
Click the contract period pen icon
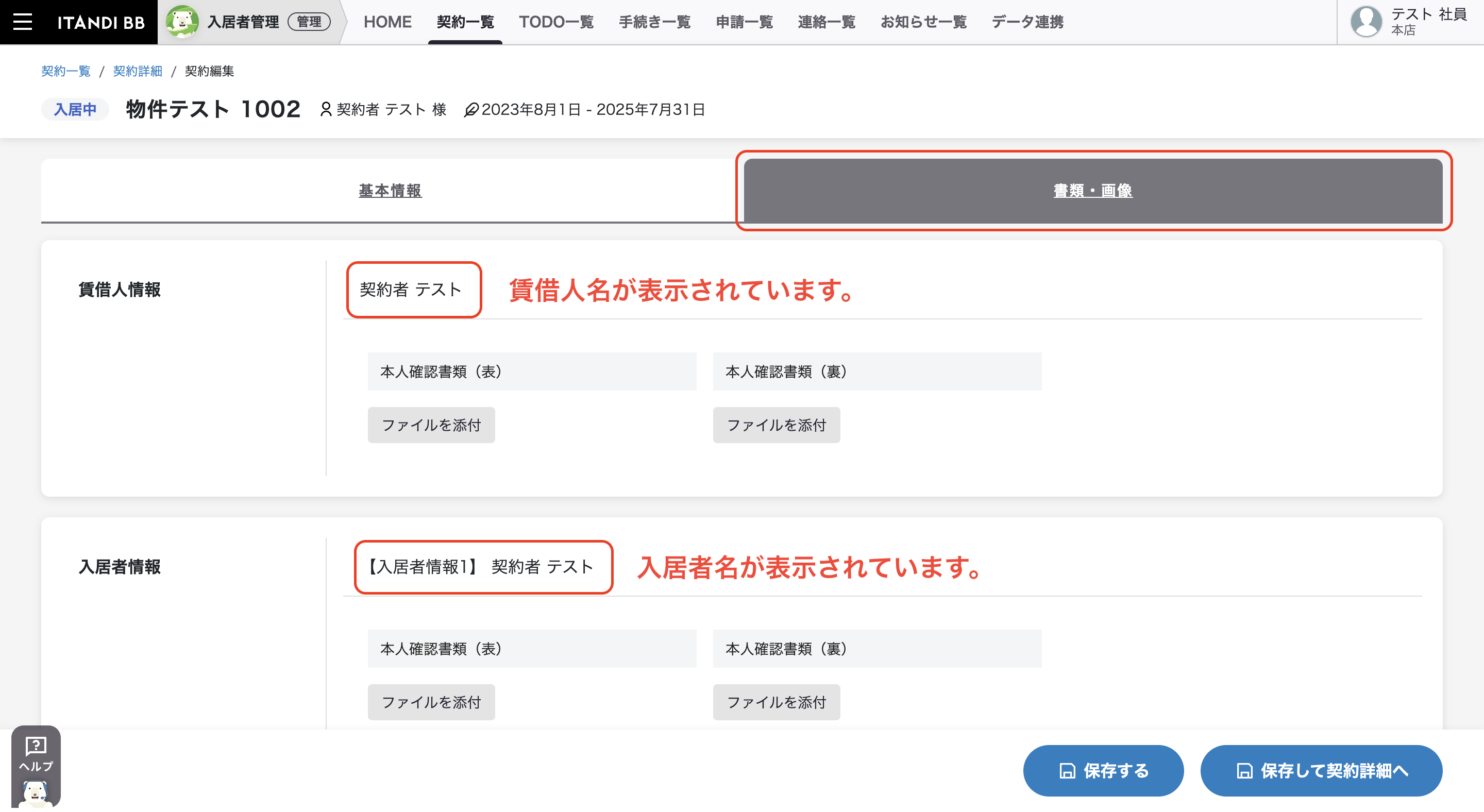[x=471, y=109]
